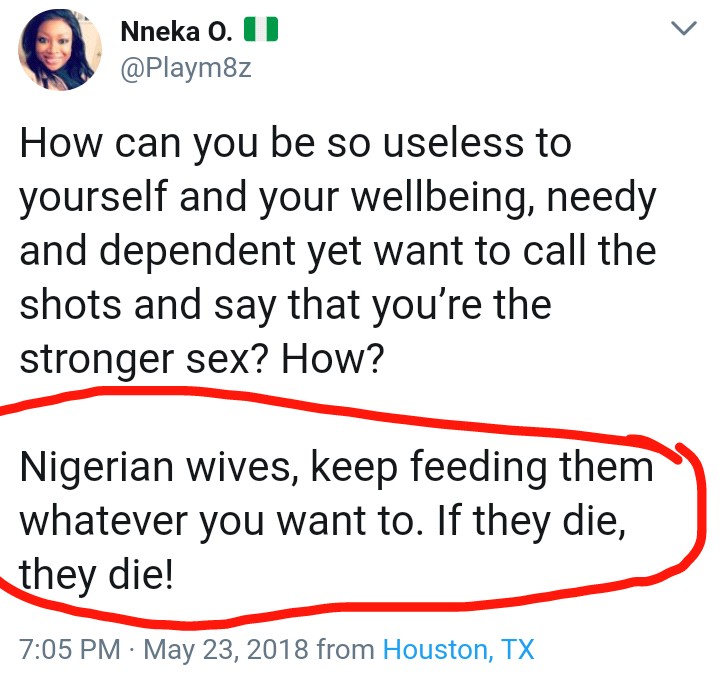Open the Nneka O. display name
720x687 pixels.
(175, 31)
